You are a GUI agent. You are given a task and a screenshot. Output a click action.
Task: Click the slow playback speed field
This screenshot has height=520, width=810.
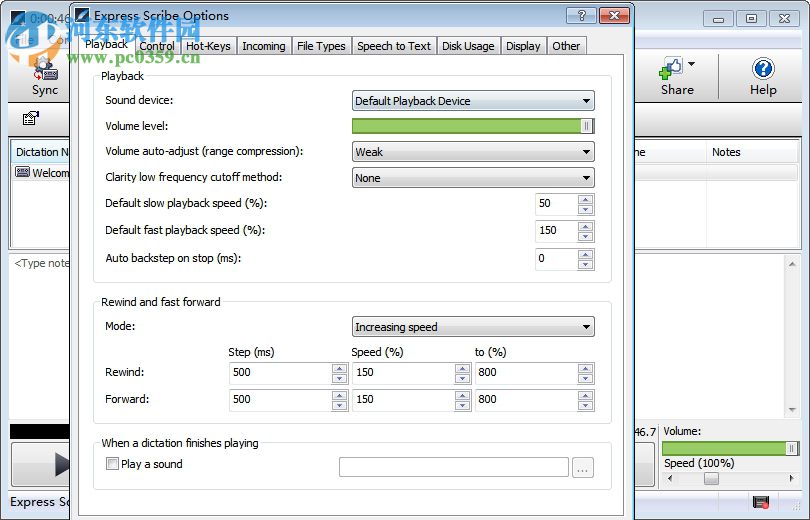pyautogui.click(x=556, y=204)
